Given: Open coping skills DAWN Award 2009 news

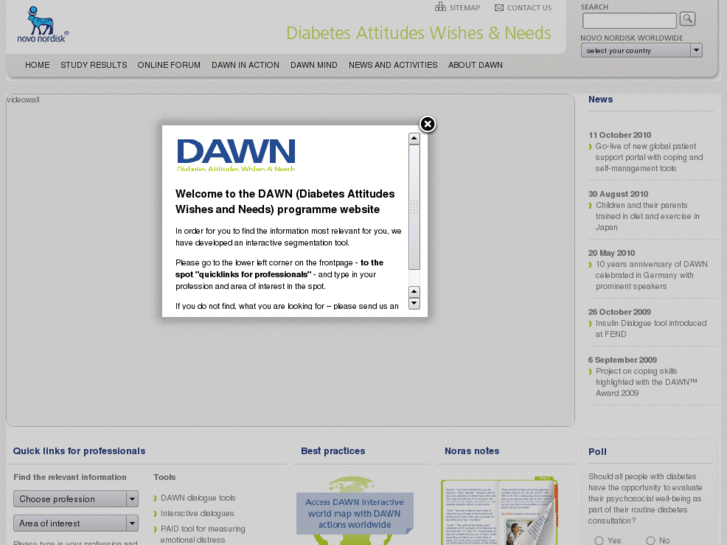Looking at the screenshot, I should [646, 382].
